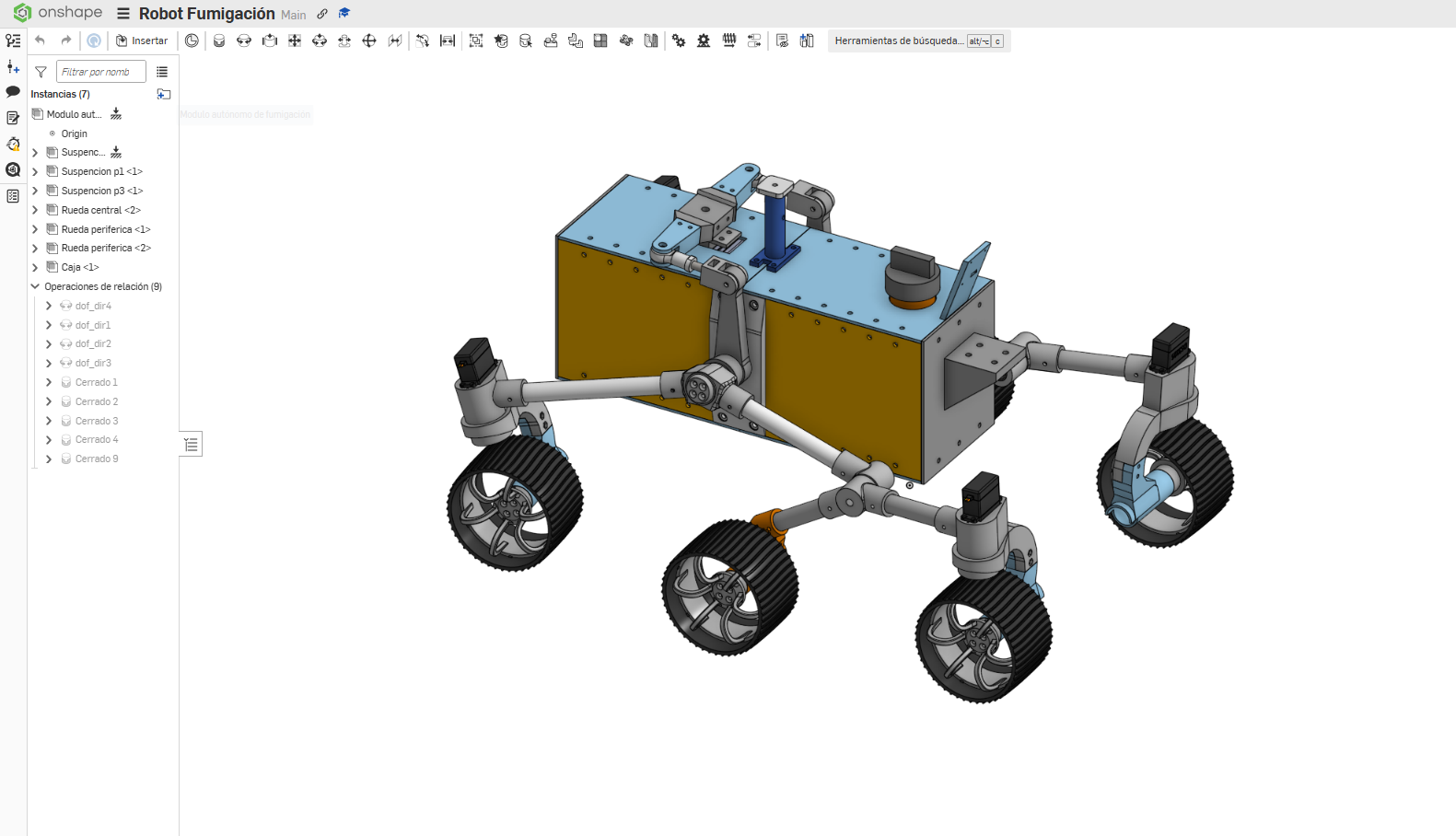Viewport: 1456px width, 836px height.
Task: Expand Caja <1>
Action: tap(35, 267)
